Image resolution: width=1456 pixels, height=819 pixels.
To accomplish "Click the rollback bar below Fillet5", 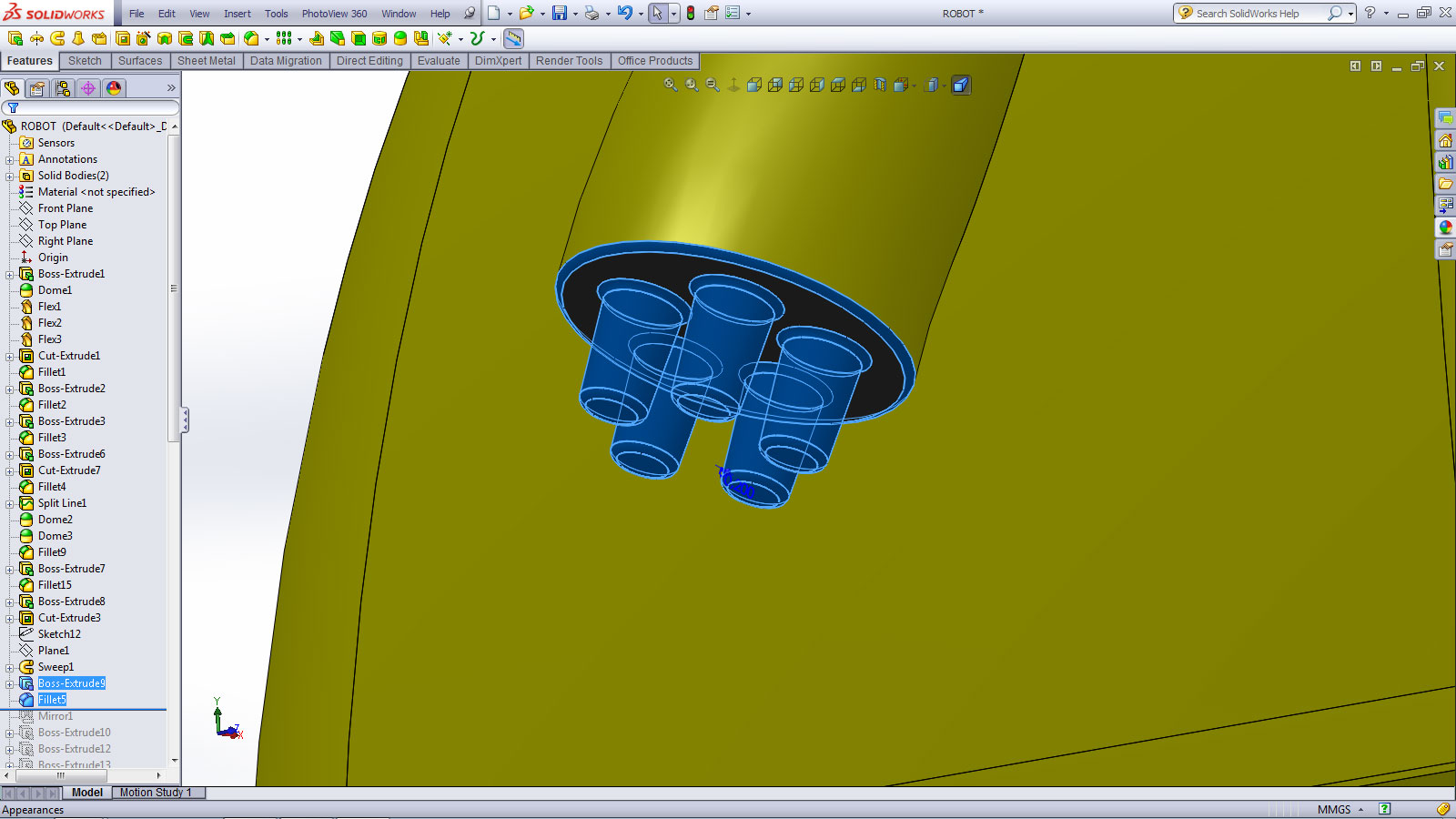I will click(84, 710).
